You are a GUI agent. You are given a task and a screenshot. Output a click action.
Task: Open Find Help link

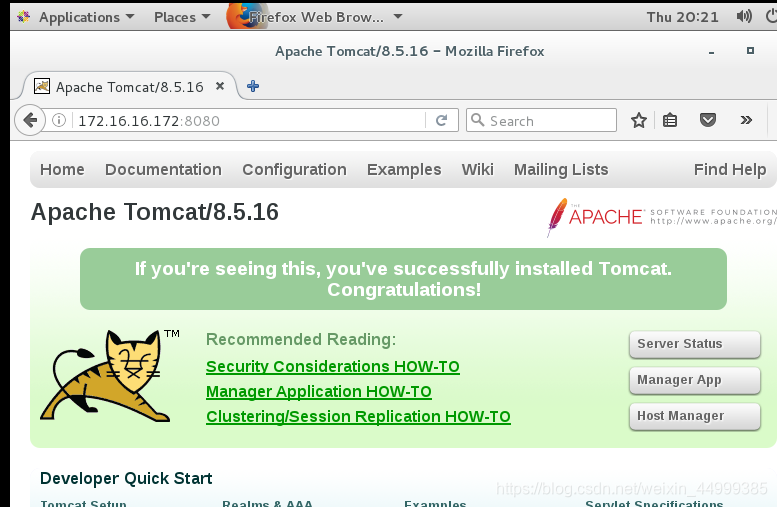[730, 169]
